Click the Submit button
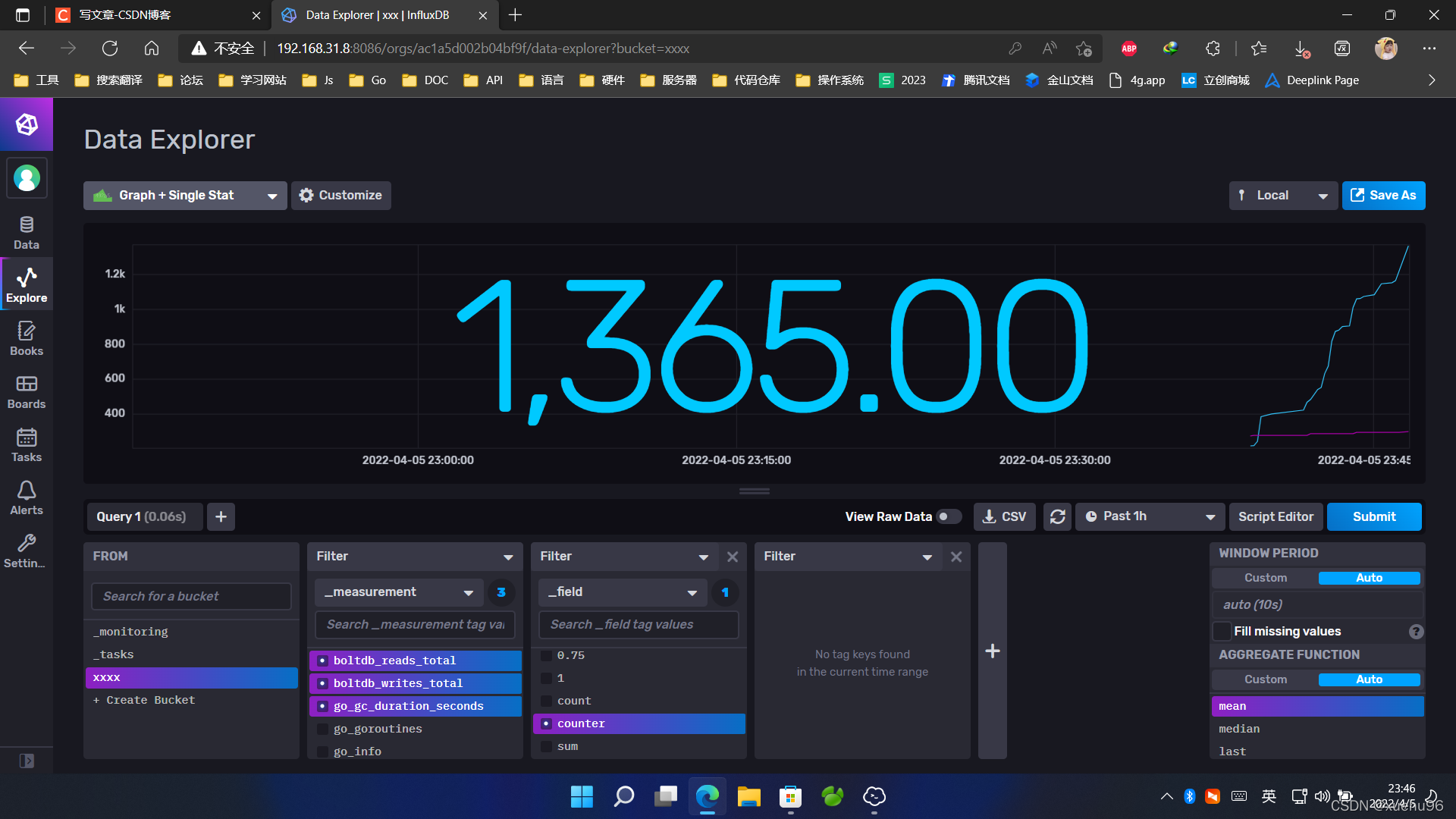This screenshot has width=1456, height=819. click(1373, 516)
